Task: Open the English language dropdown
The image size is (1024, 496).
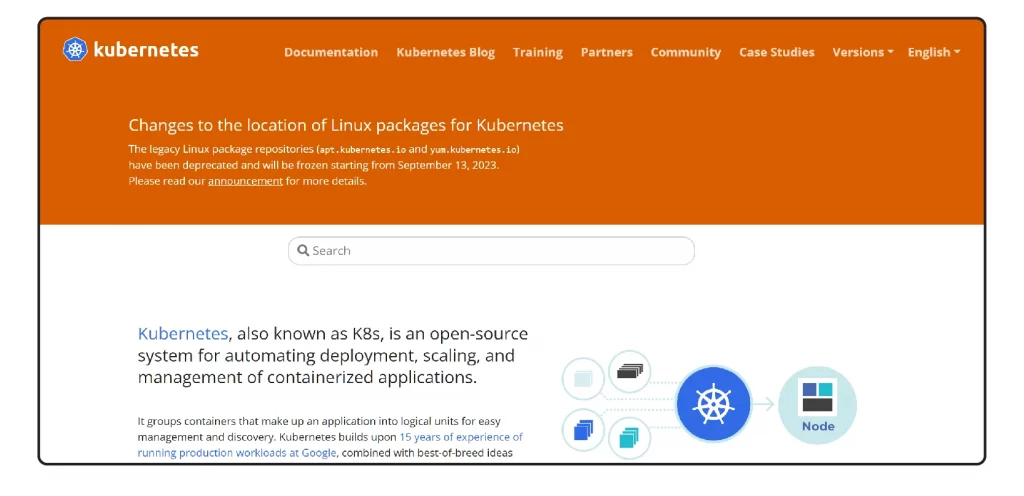Action: coord(933,52)
